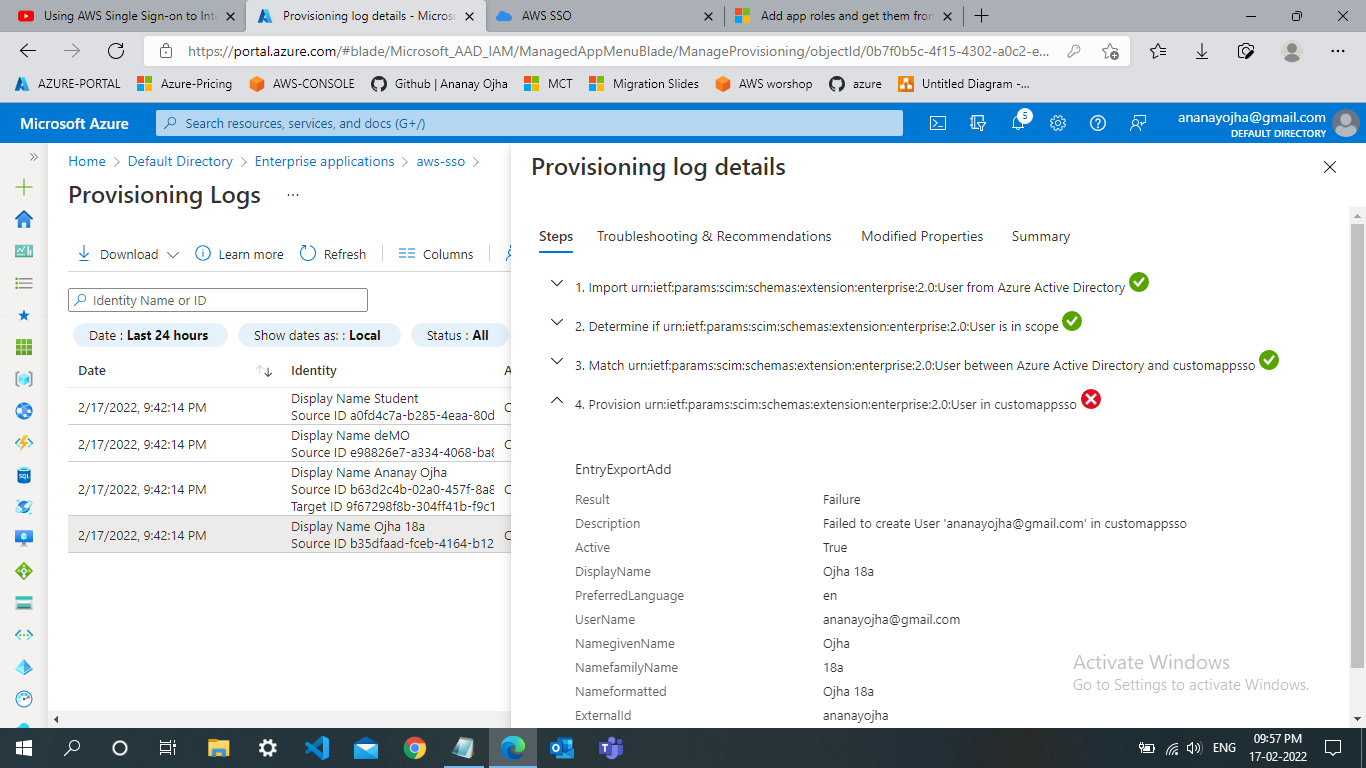Open Virtual machines sidebar icon

coord(24,539)
